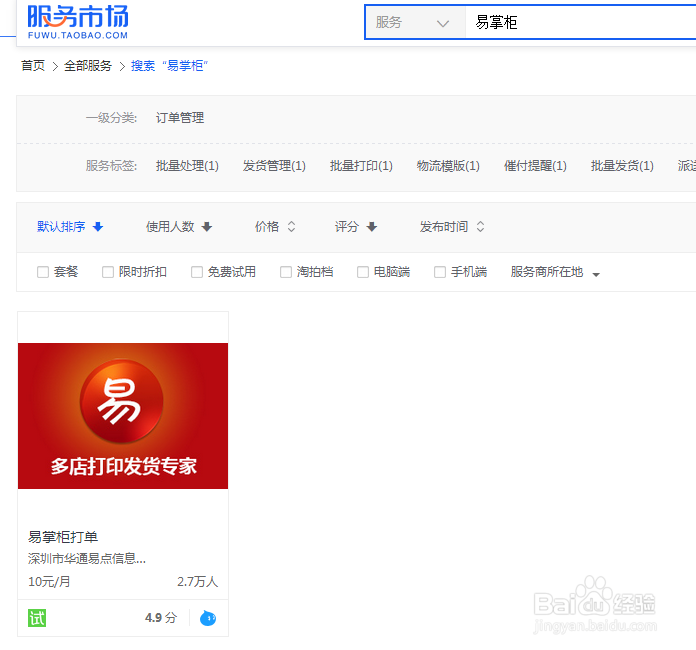Click the 4.9 分 rating
The height and width of the screenshot is (650, 696).
pos(161,618)
